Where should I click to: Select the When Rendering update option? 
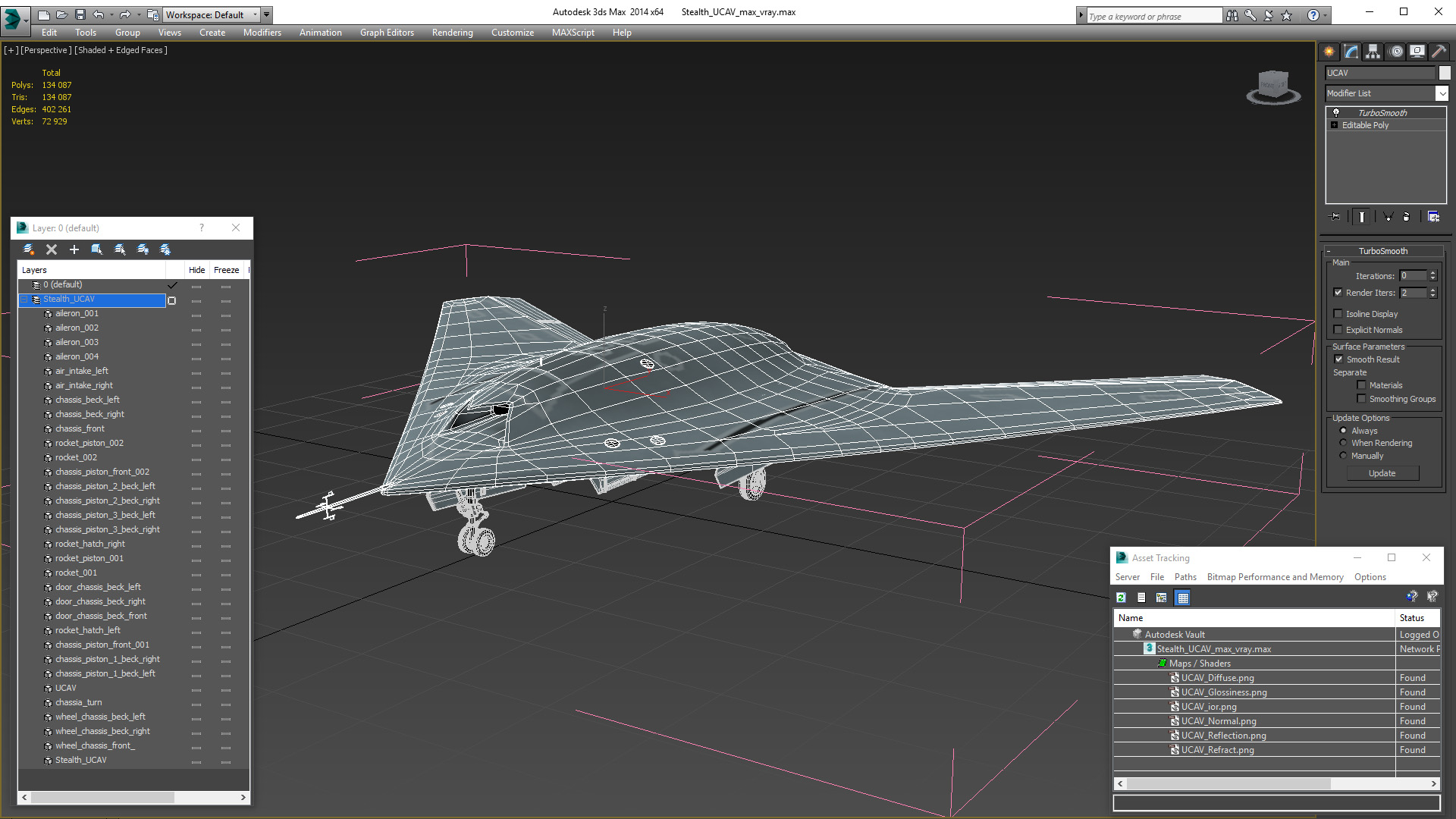click(x=1343, y=443)
